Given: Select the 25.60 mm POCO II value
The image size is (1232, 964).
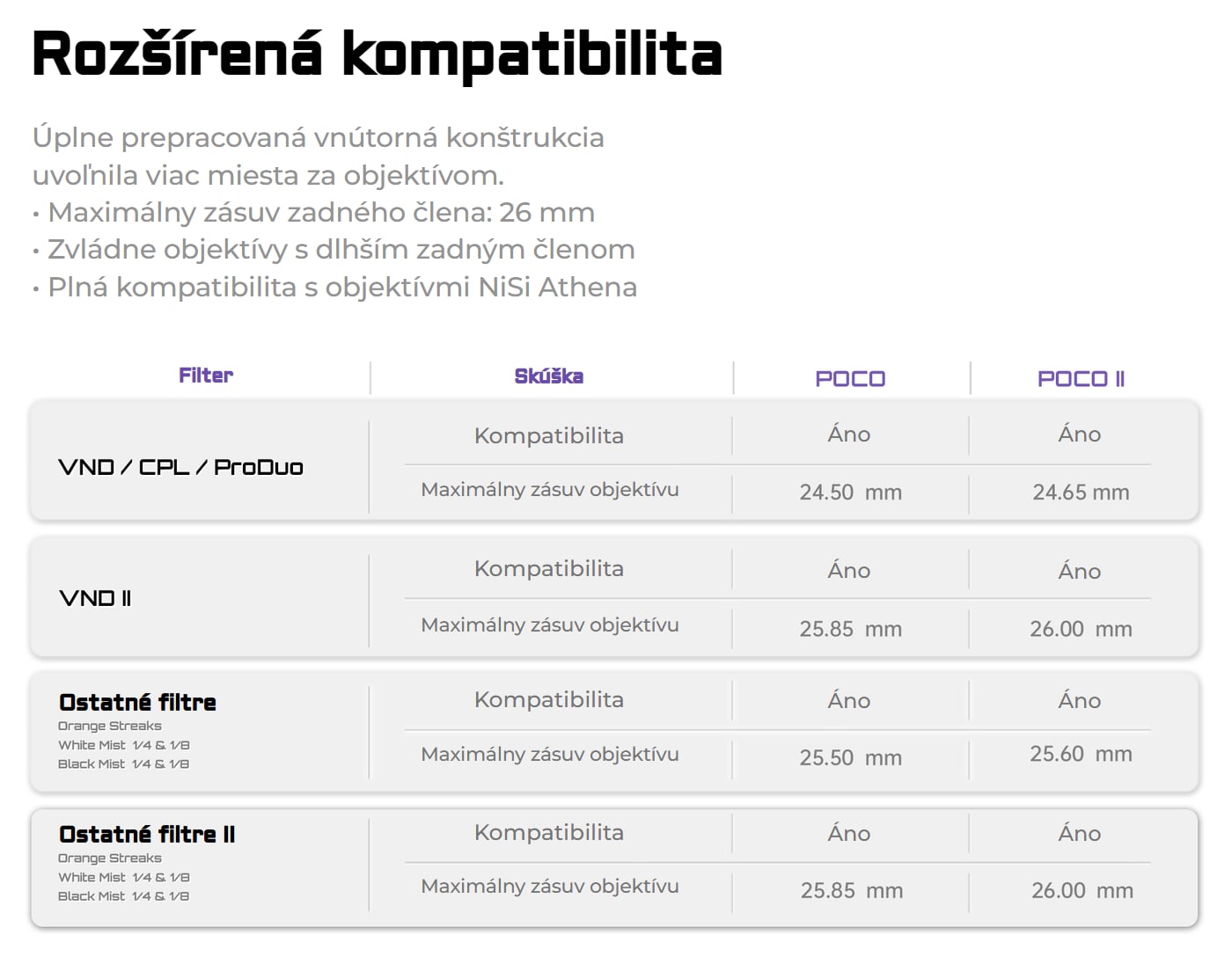Looking at the screenshot, I should 1081,754.
